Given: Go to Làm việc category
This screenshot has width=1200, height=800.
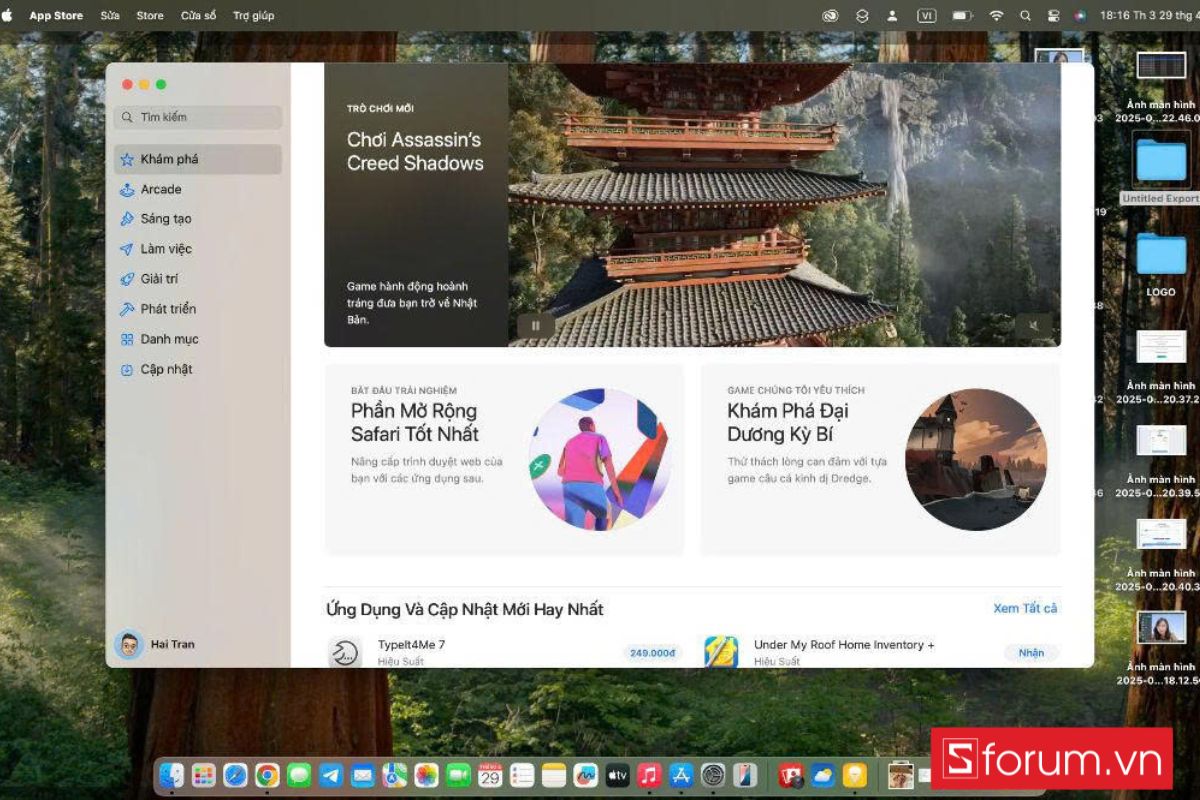Looking at the screenshot, I should pos(198,249).
